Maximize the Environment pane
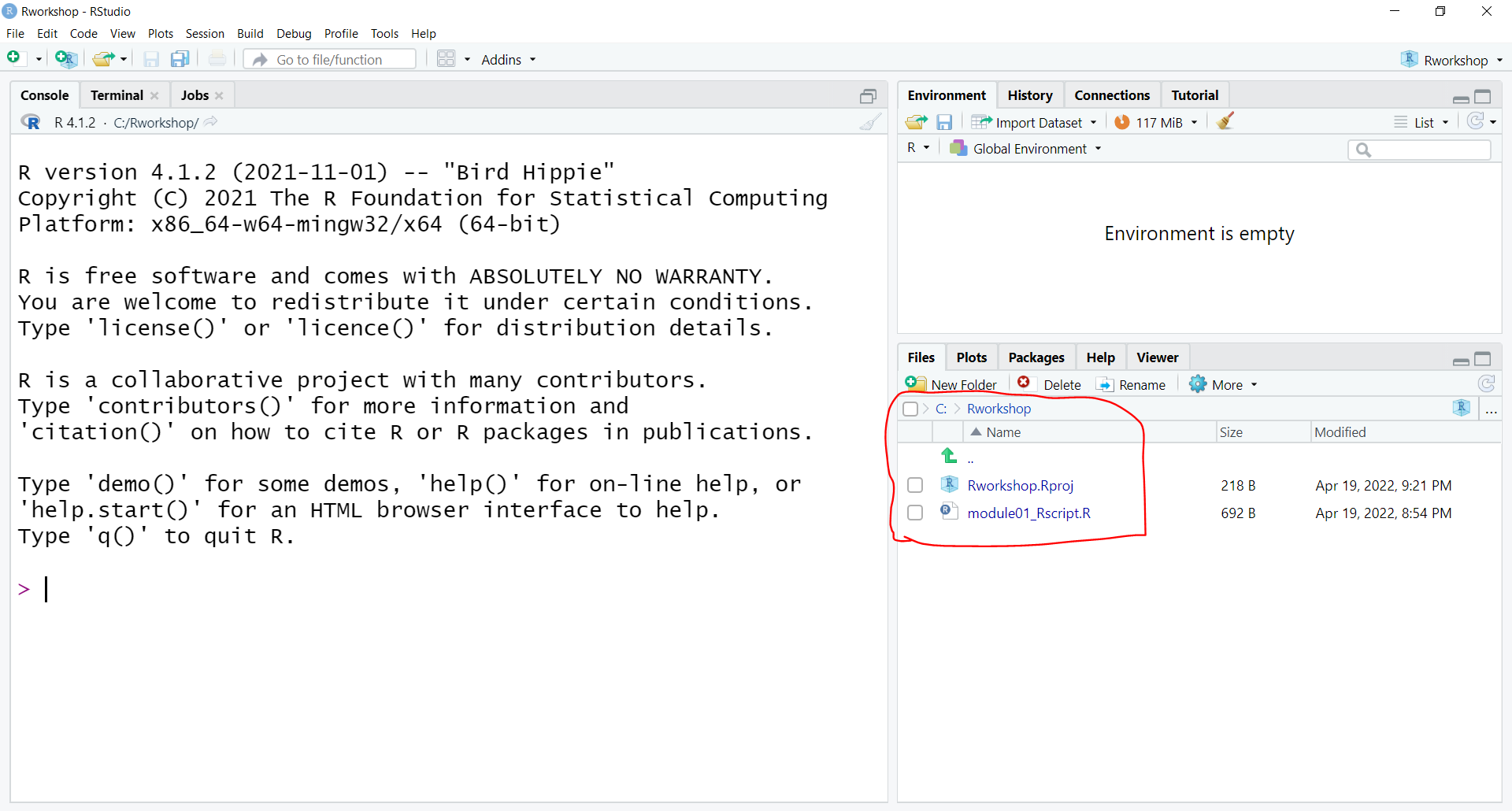The height and width of the screenshot is (811, 1512). tap(1483, 96)
